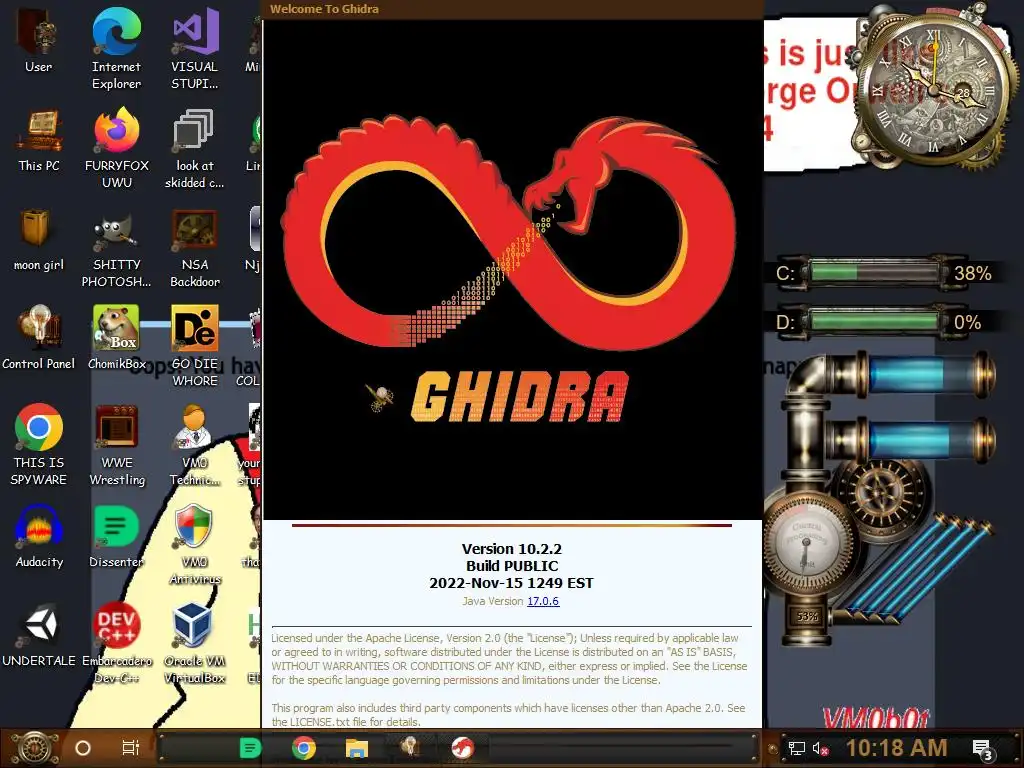This screenshot has width=1024, height=768.
Task: Open Task View on the taskbar
Action: pyautogui.click(x=131, y=748)
